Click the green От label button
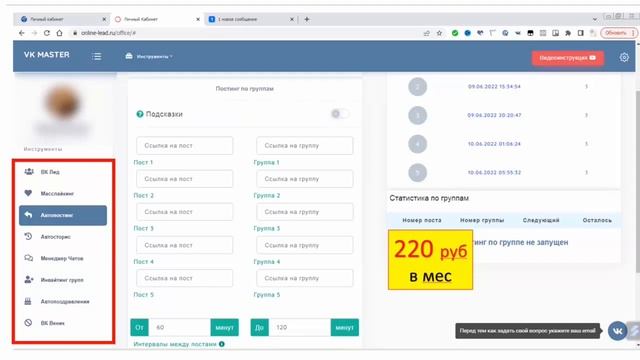This screenshot has width=640, height=360. point(139,327)
